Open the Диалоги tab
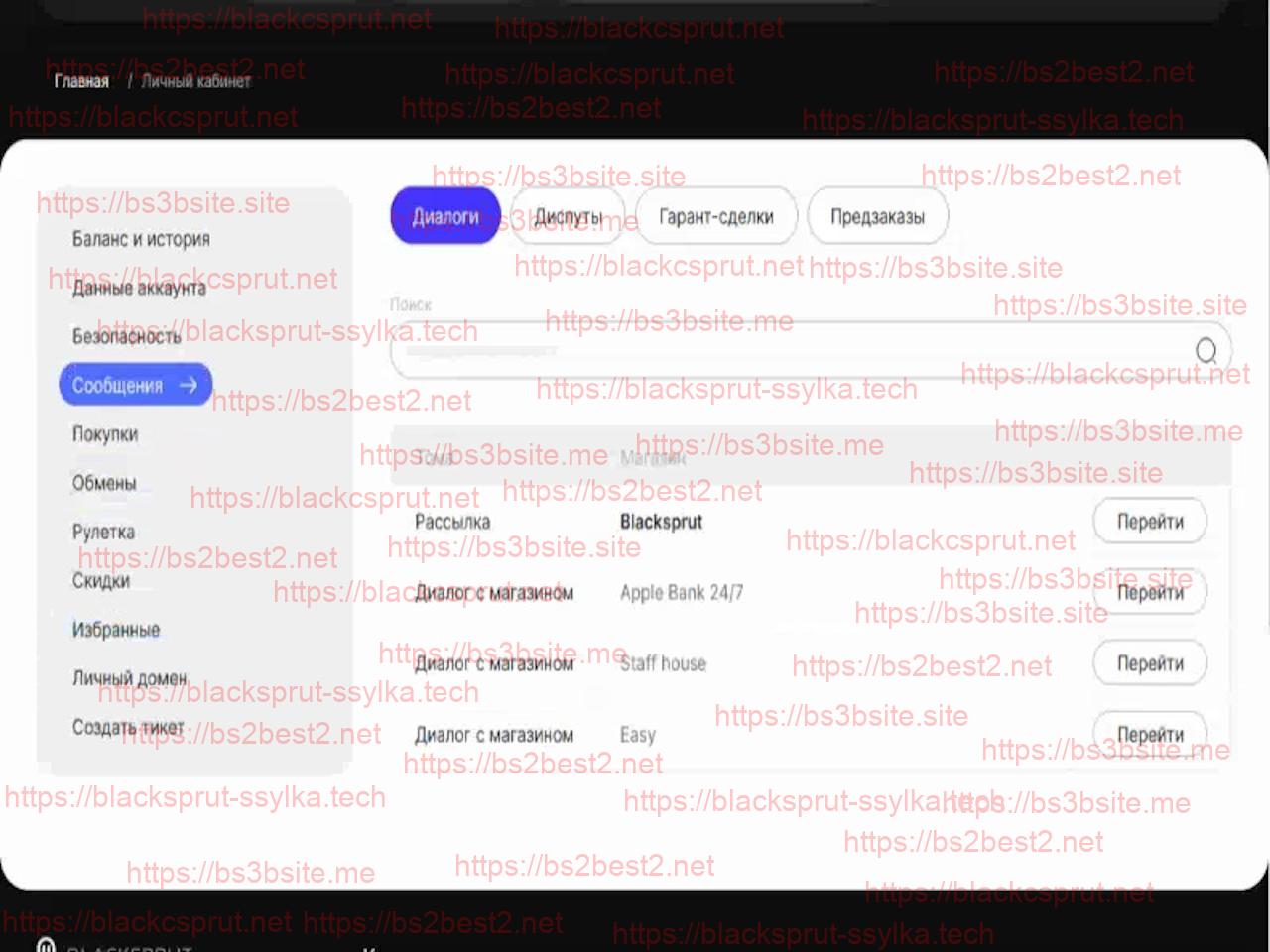This screenshot has height=952, width=1270. pos(445,216)
